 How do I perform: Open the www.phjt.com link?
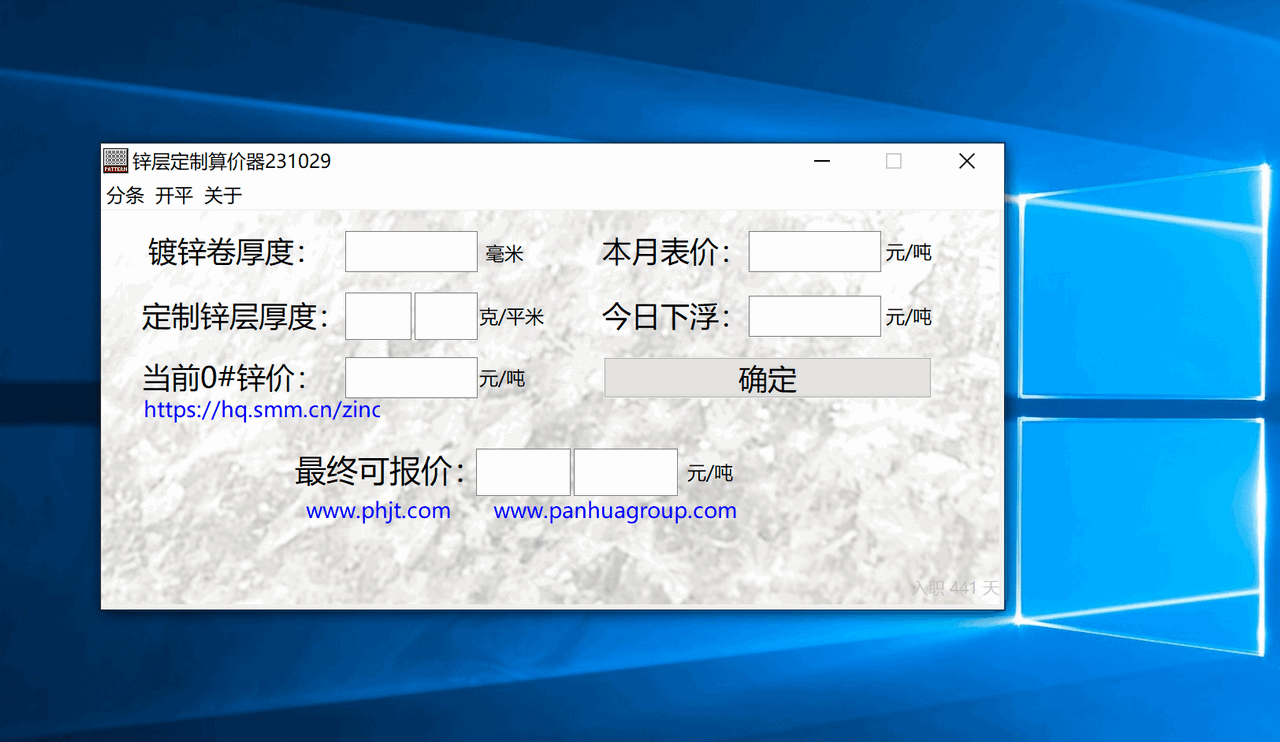click(378, 511)
